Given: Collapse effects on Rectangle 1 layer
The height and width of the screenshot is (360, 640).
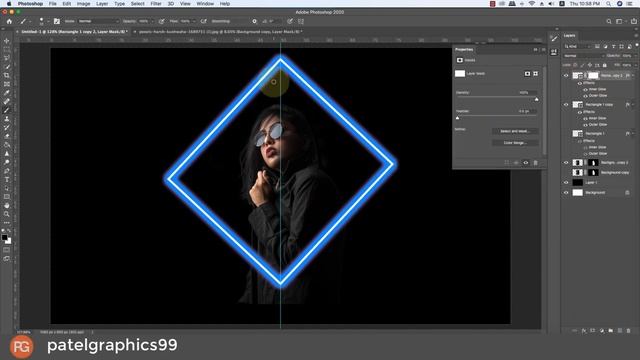Looking at the screenshot, I should [633, 133].
